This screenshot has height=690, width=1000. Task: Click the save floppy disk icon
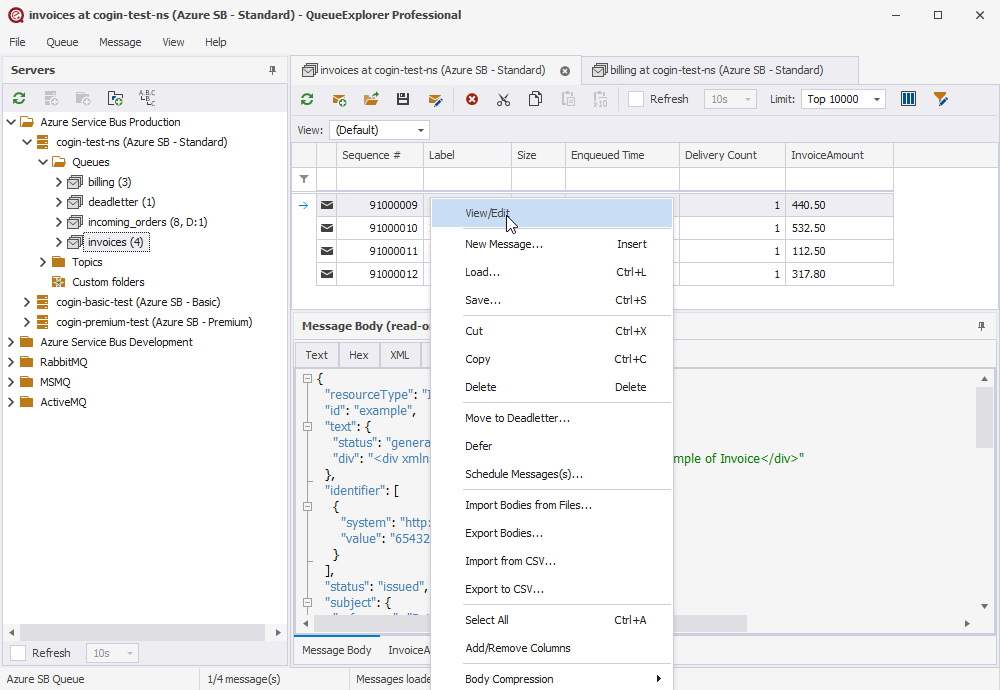coord(402,99)
